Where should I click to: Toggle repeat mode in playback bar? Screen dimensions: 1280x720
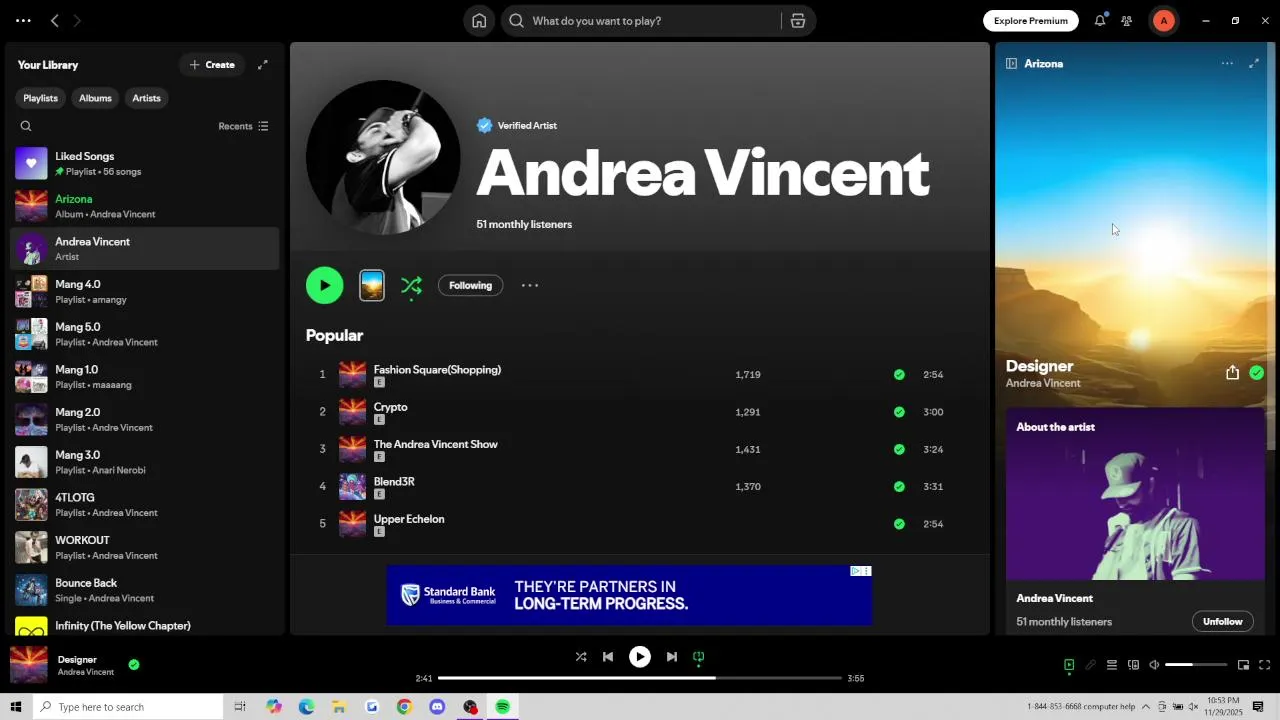(x=699, y=657)
